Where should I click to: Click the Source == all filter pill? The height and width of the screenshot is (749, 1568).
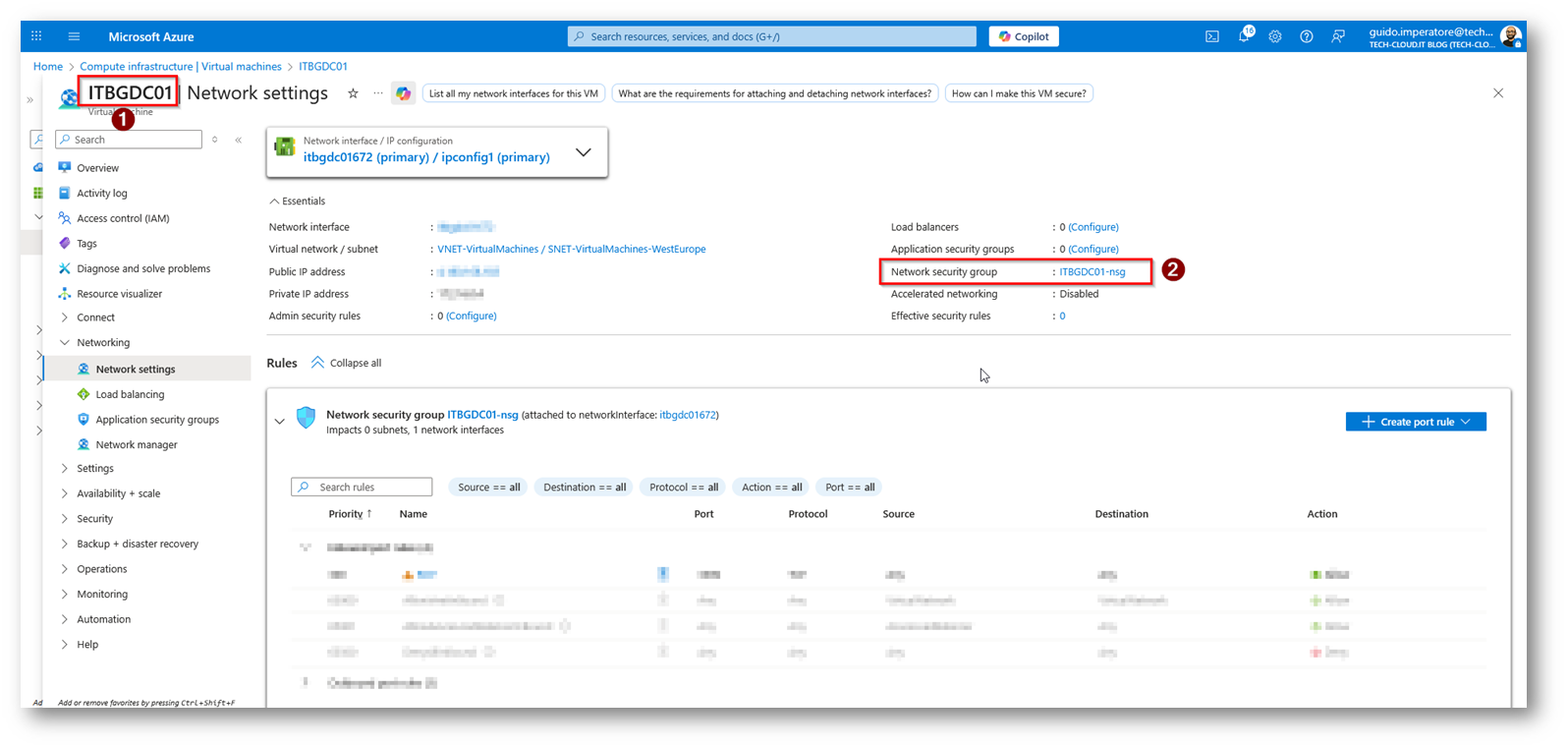[x=488, y=488]
